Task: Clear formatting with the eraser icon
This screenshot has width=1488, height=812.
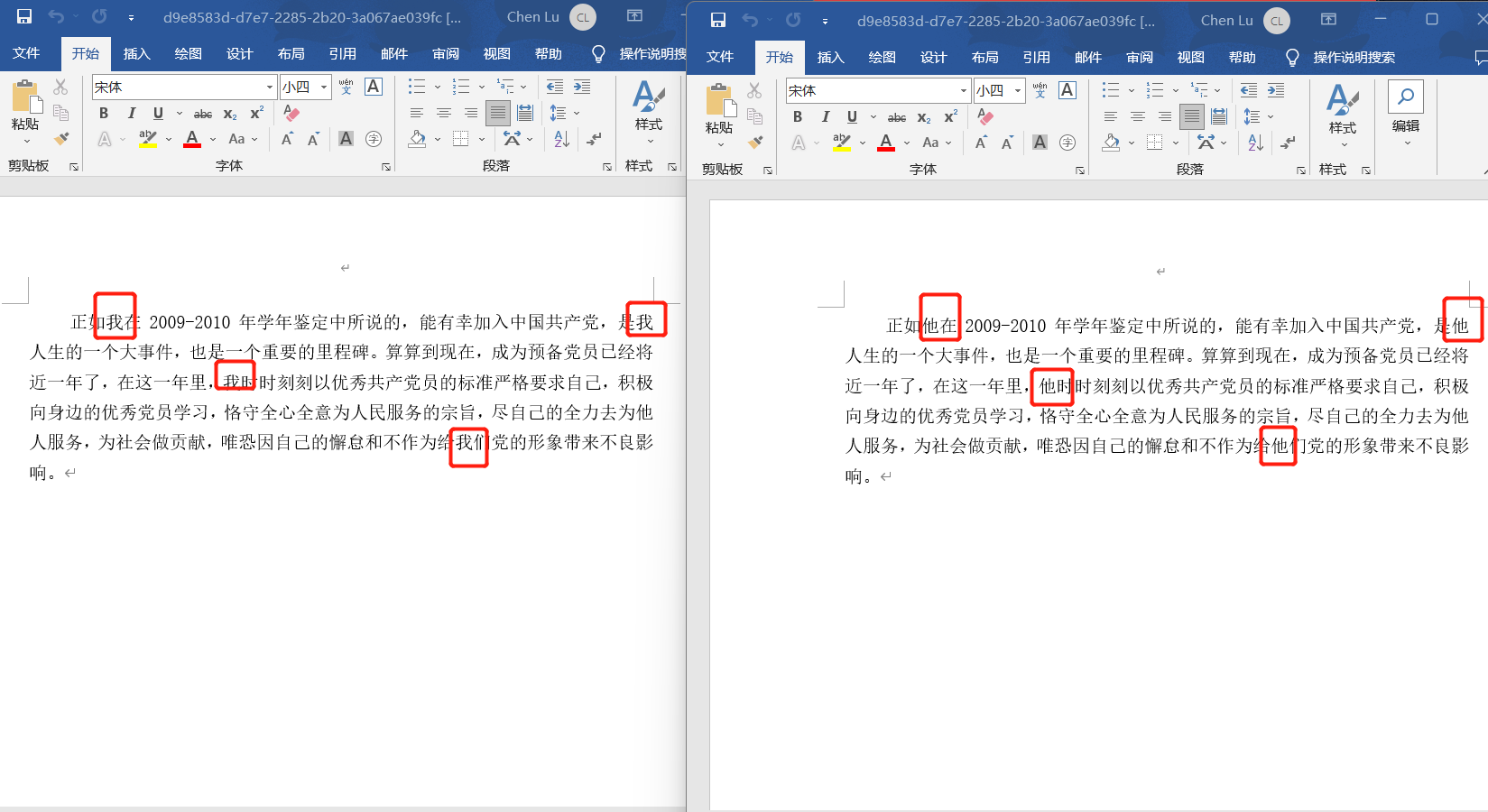Action: pyautogui.click(x=291, y=113)
